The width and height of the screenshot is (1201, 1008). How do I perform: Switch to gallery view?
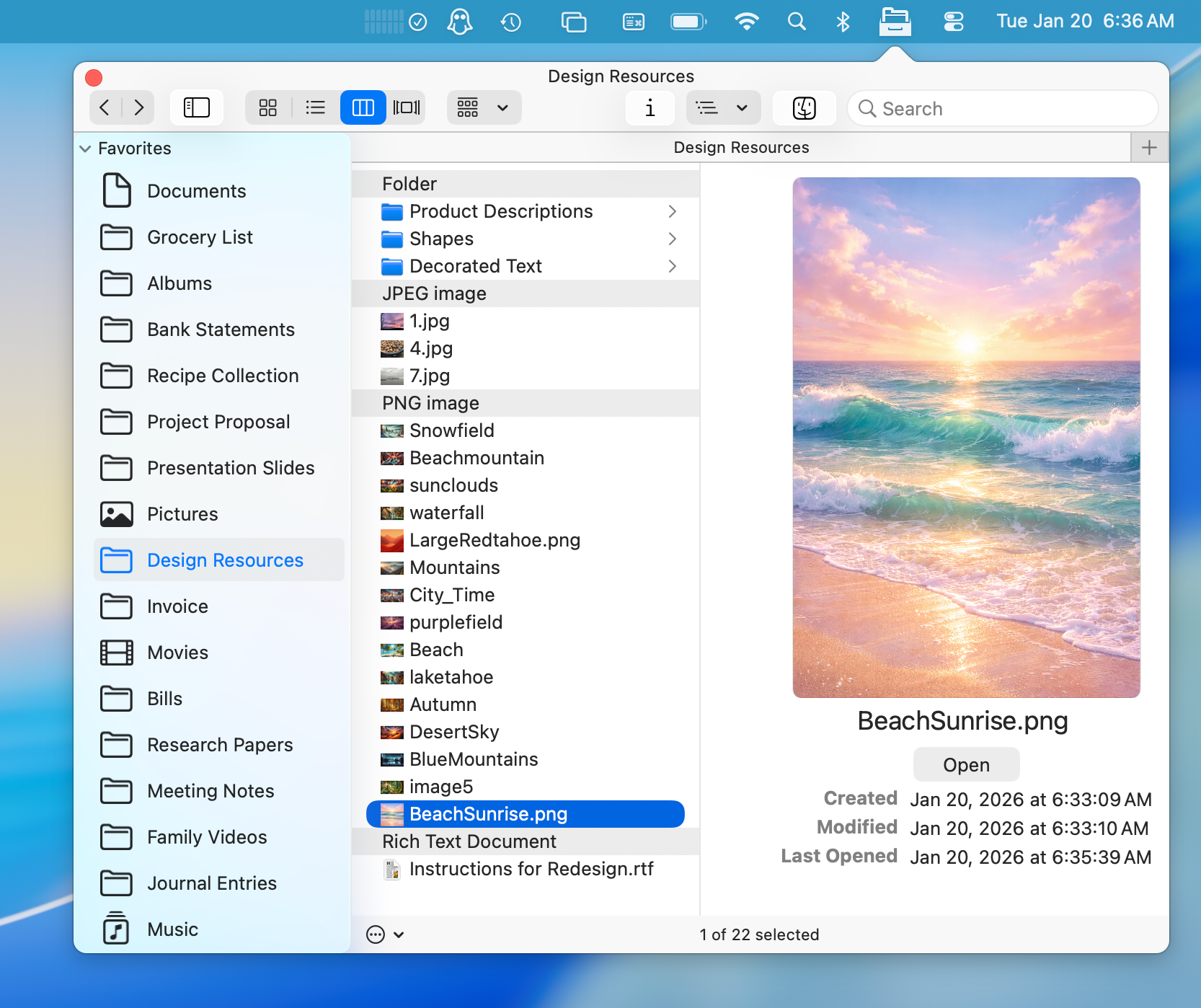click(x=407, y=108)
